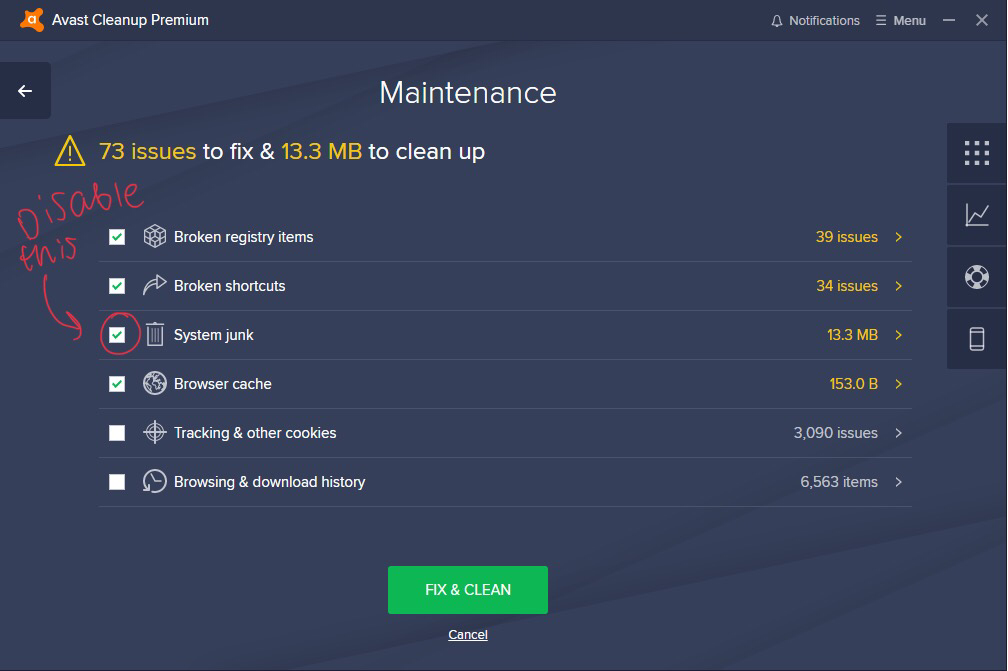Expand Browsing & download history chevron
The height and width of the screenshot is (671, 1008).
click(899, 481)
